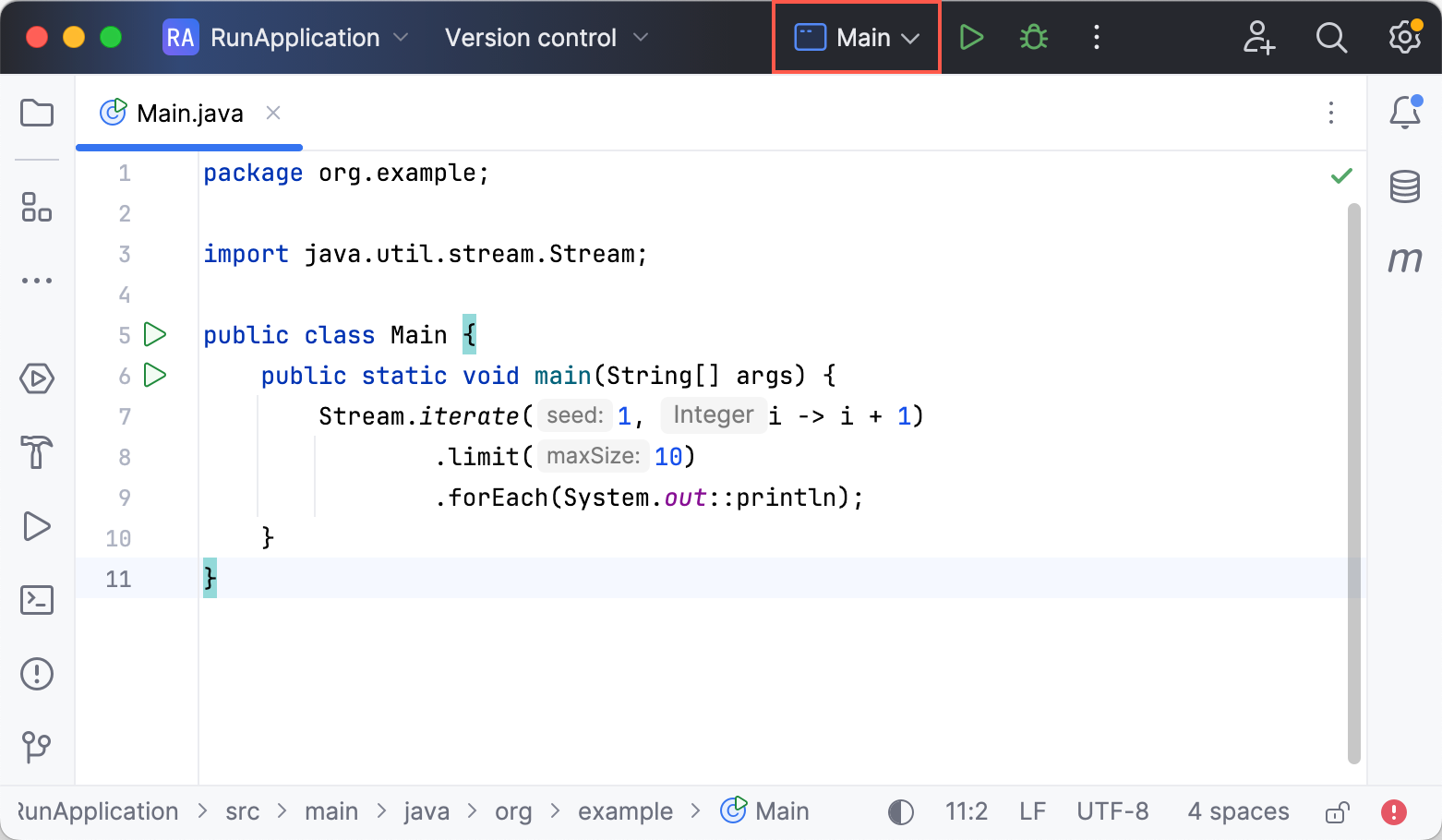
Task: Open the Problems view
Action: [x=36, y=674]
